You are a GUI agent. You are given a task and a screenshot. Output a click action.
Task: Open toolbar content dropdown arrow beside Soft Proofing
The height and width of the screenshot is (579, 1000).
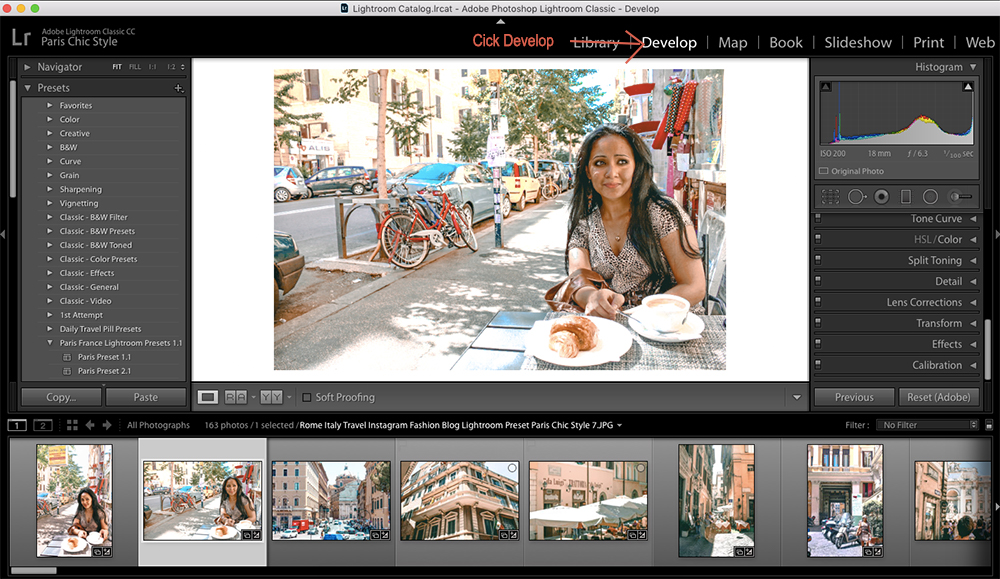[x=797, y=397]
